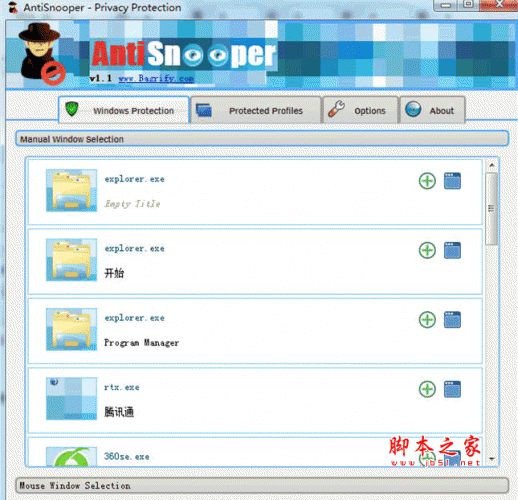Viewport: 518px width, 500px height.
Task: Click the scroll up arrow of the window list
Action: coord(492,165)
